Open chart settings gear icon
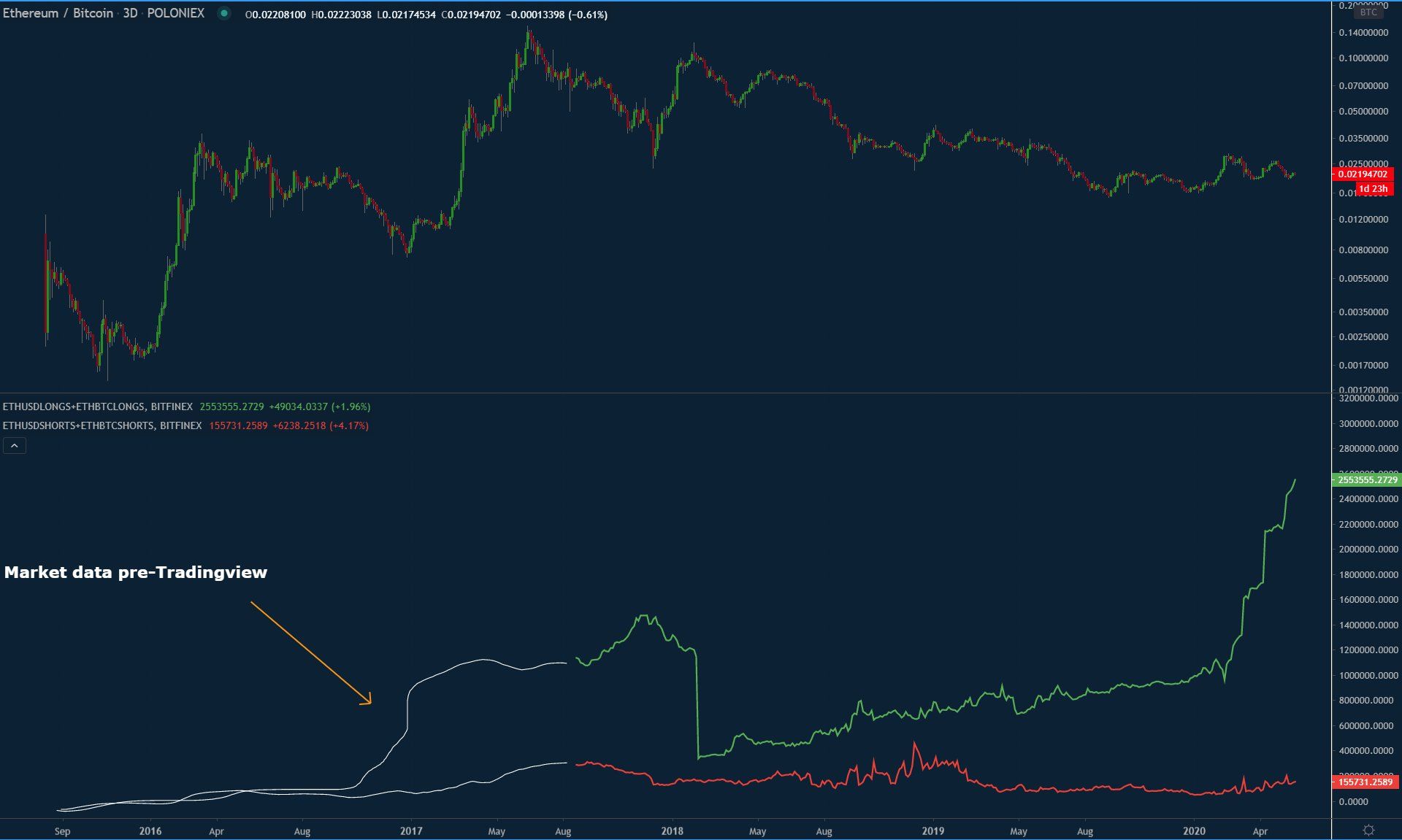This screenshot has height=840, width=1402. pos(1368,831)
